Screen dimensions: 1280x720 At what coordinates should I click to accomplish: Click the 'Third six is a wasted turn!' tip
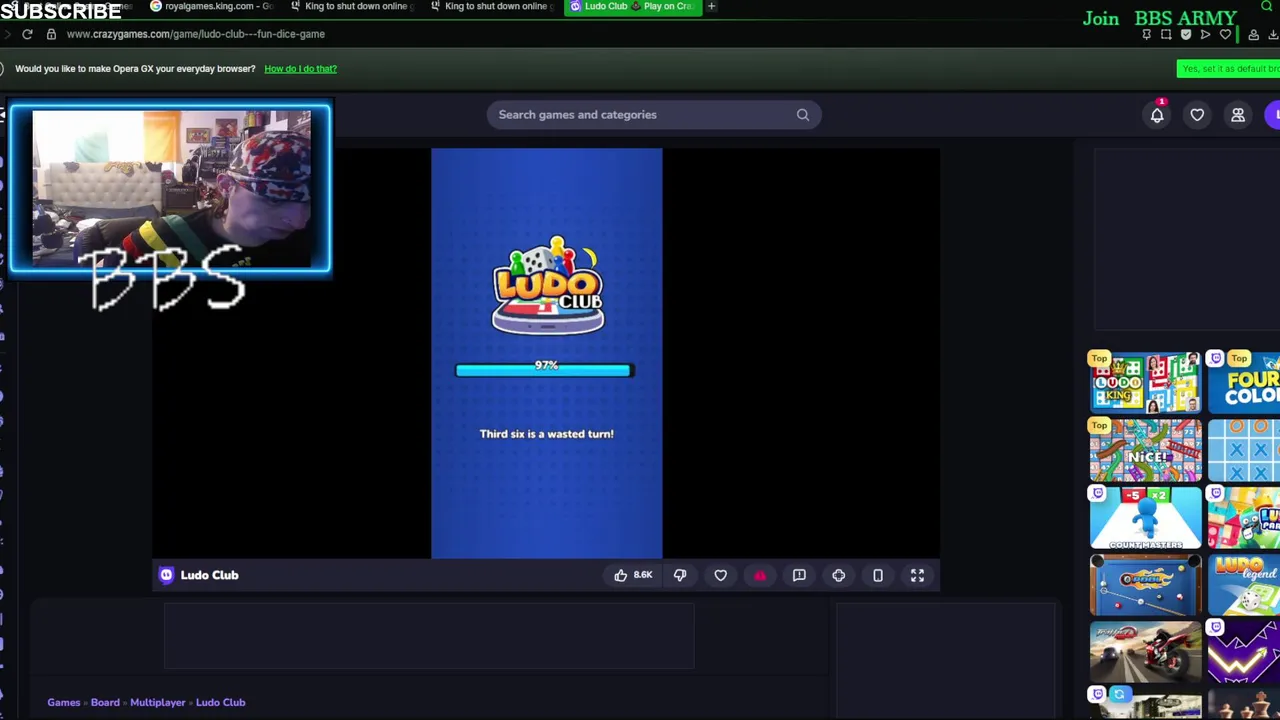[x=546, y=434]
